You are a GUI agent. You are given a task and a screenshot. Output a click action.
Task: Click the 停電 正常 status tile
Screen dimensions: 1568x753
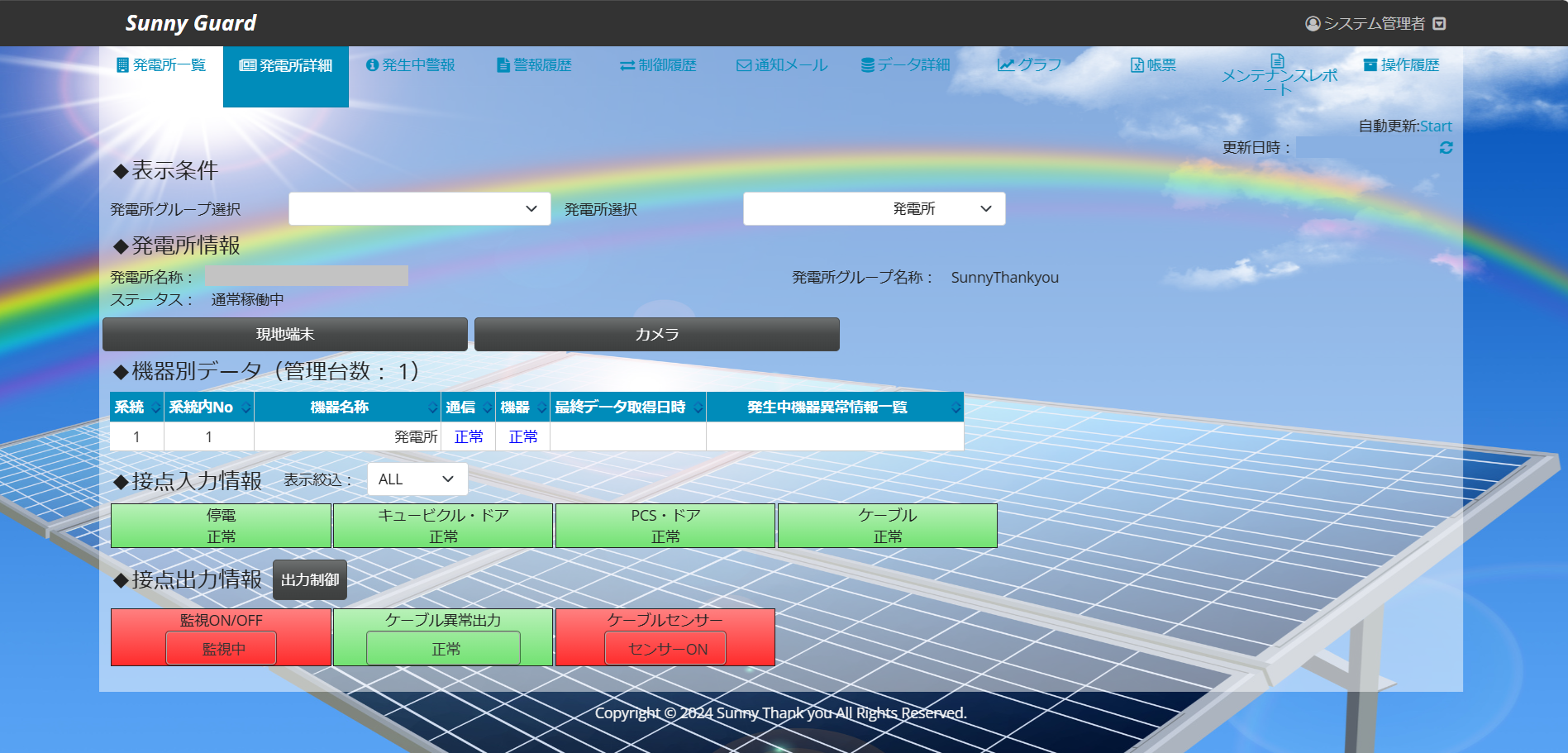point(221,526)
